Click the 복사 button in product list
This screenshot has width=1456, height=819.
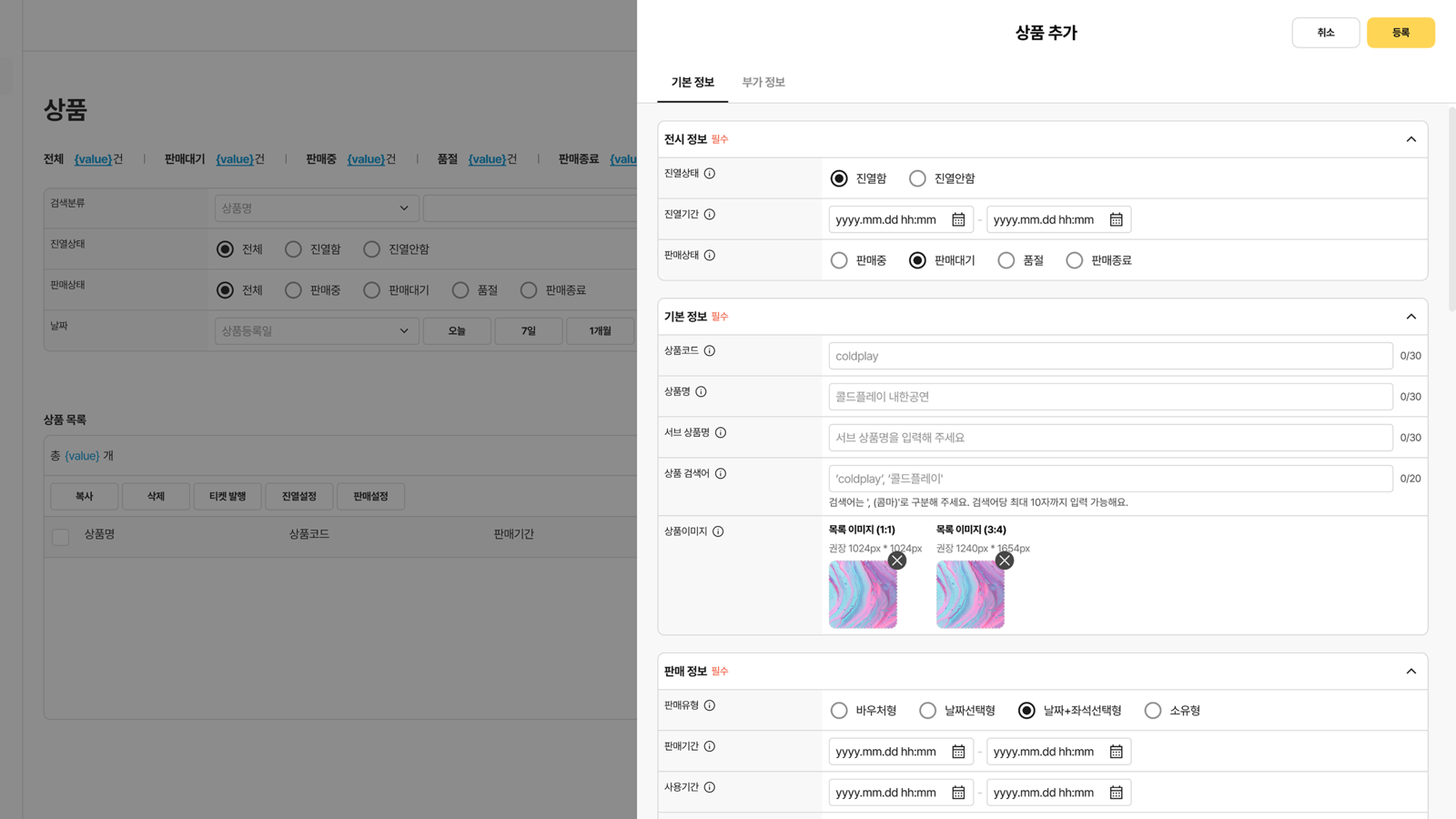coord(84,496)
